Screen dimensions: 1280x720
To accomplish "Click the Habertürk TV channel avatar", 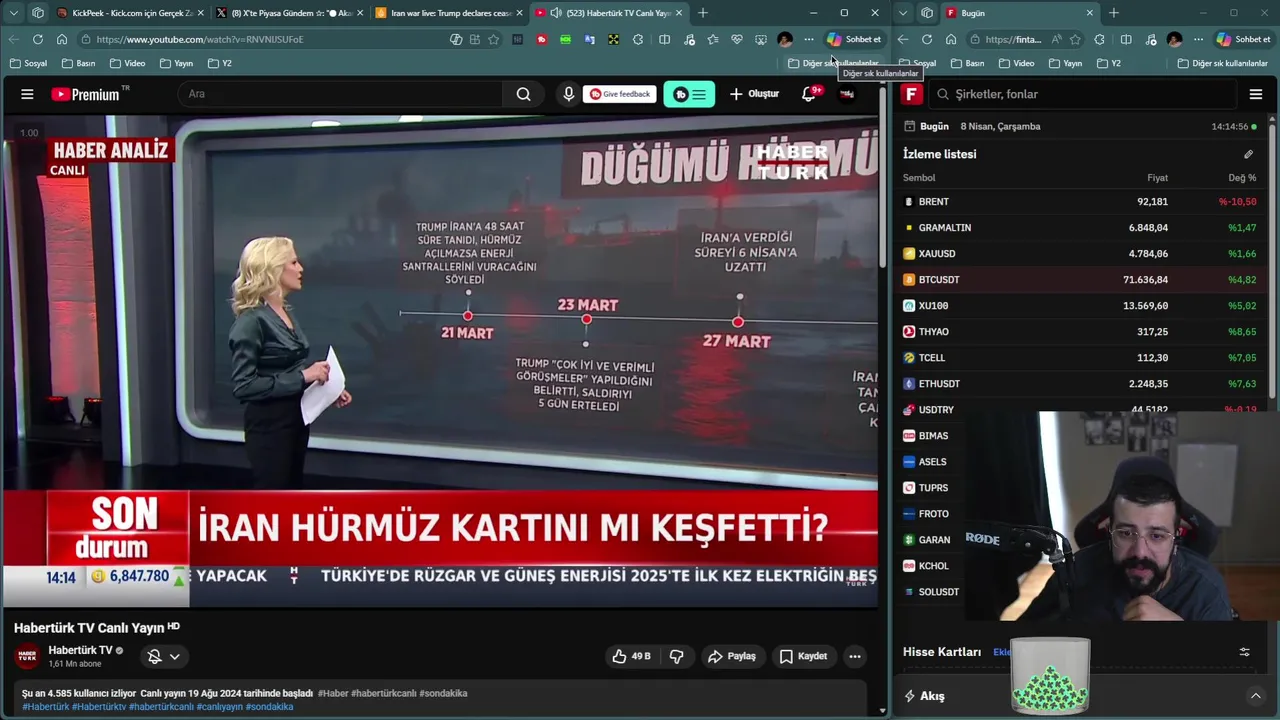I will pyautogui.click(x=27, y=656).
